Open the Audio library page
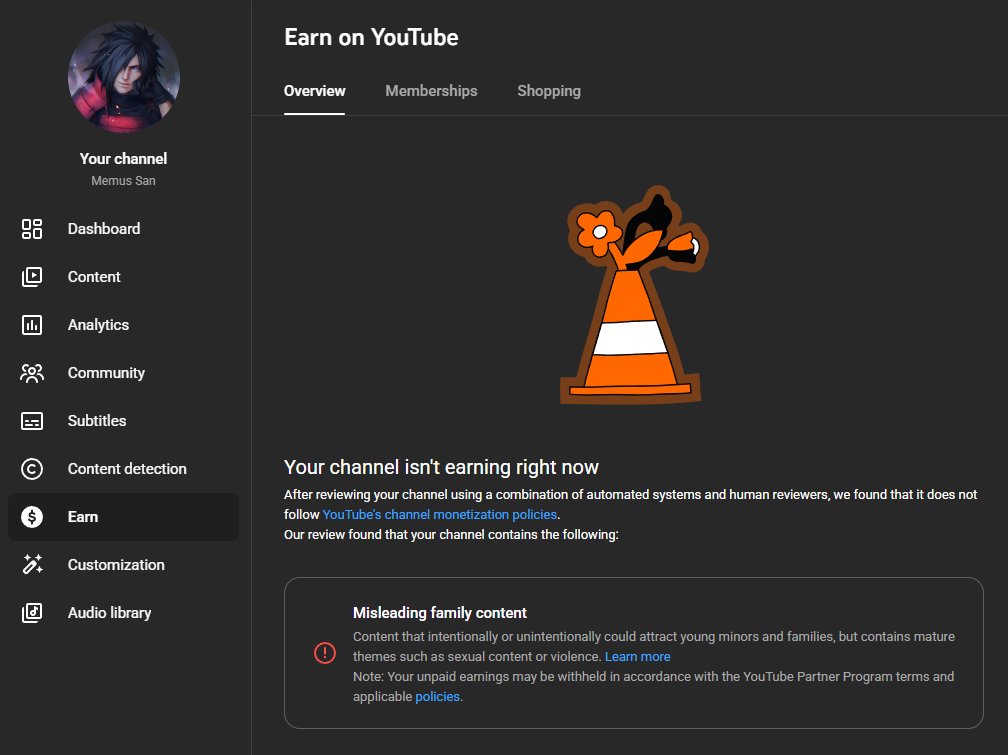1008x755 pixels. pyautogui.click(x=123, y=613)
